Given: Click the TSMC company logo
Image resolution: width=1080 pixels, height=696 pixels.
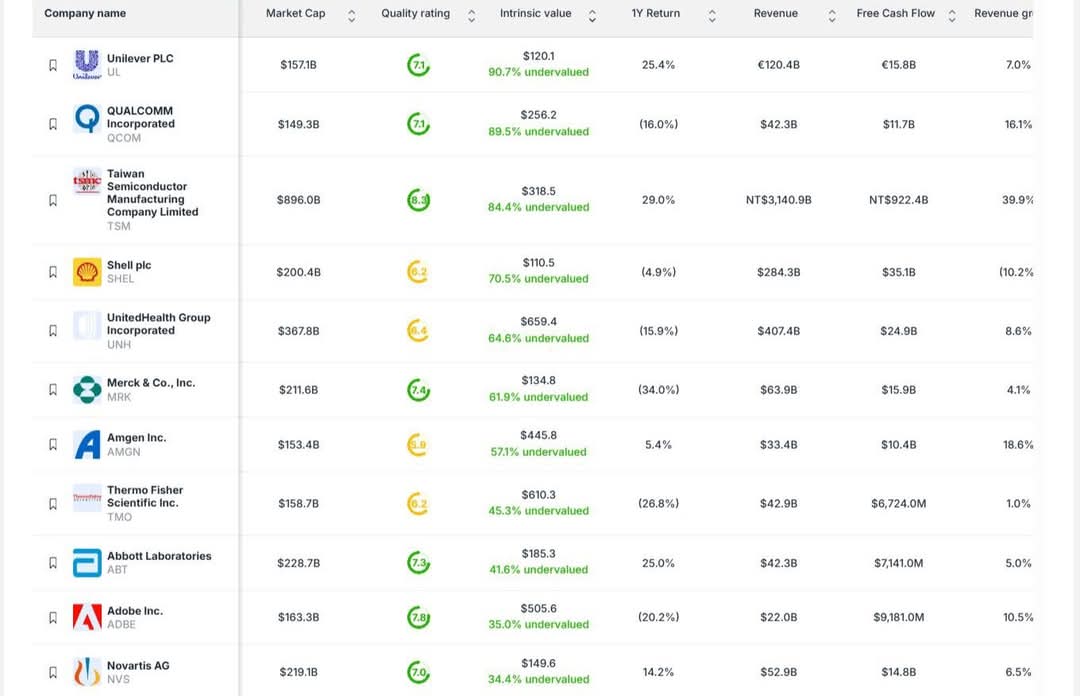Looking at the screenshot, I should tap(87, 182).
